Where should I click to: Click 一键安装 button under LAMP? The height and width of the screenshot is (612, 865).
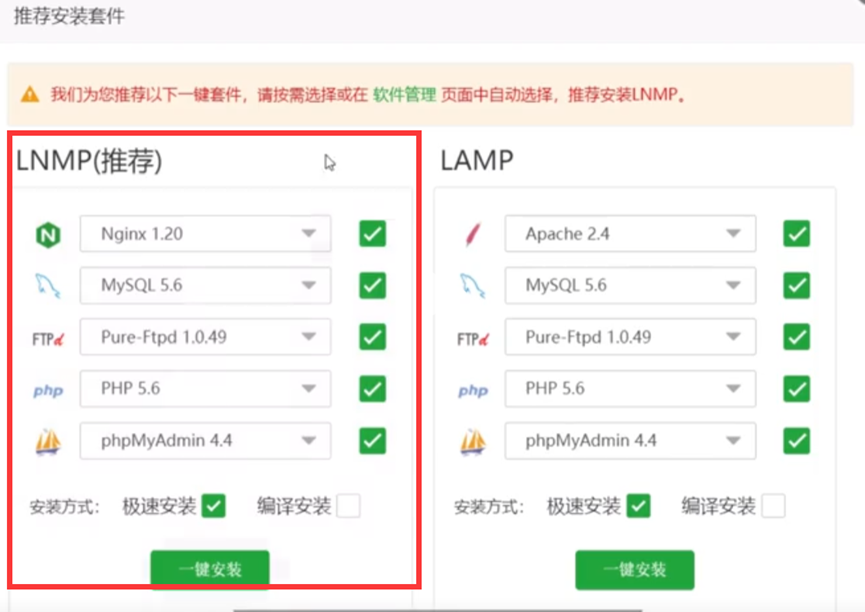(635, 570)
